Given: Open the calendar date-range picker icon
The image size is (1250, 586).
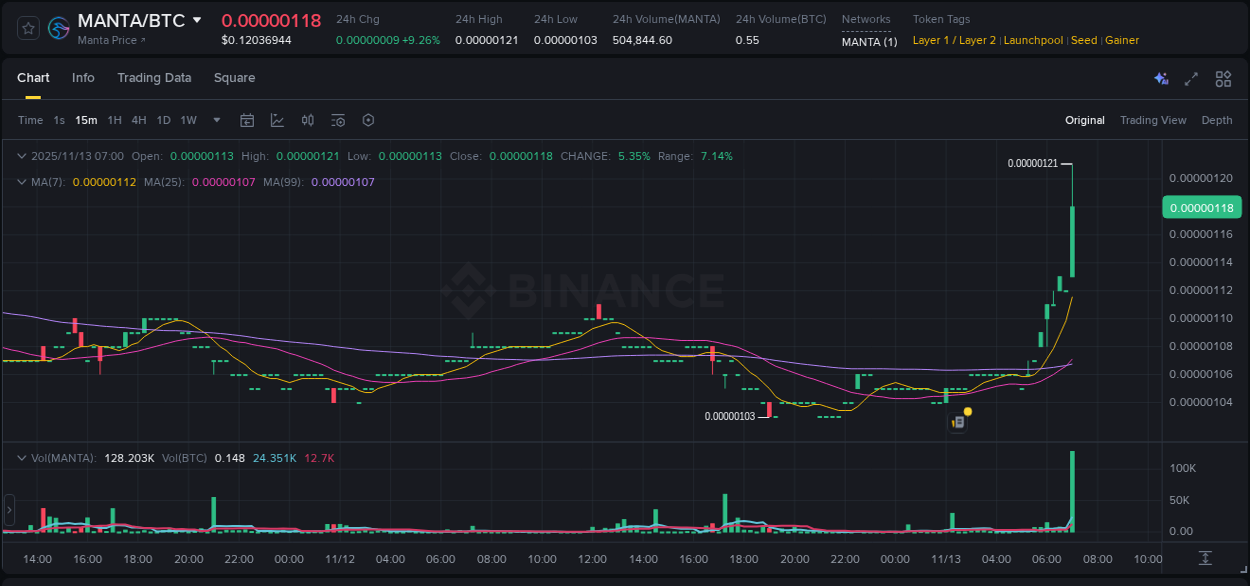Looking at the screenshot, I should [x=247, y=120].
